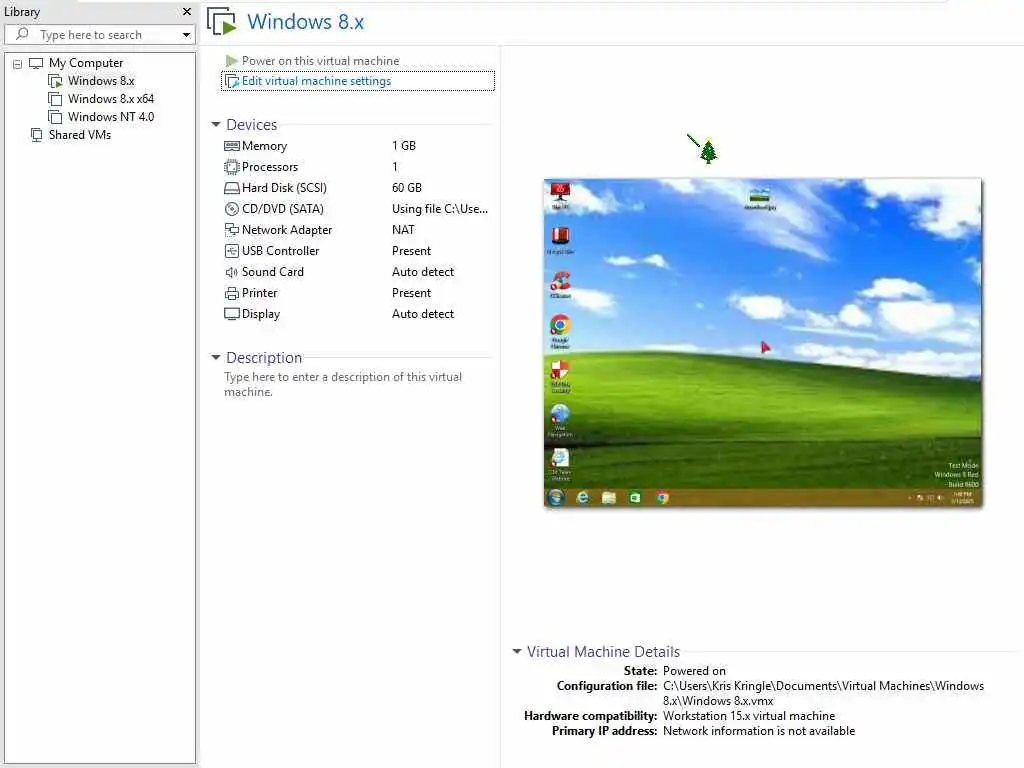Open the Library search dropdown arrow
1024x768 pixels.
(186, 35)
